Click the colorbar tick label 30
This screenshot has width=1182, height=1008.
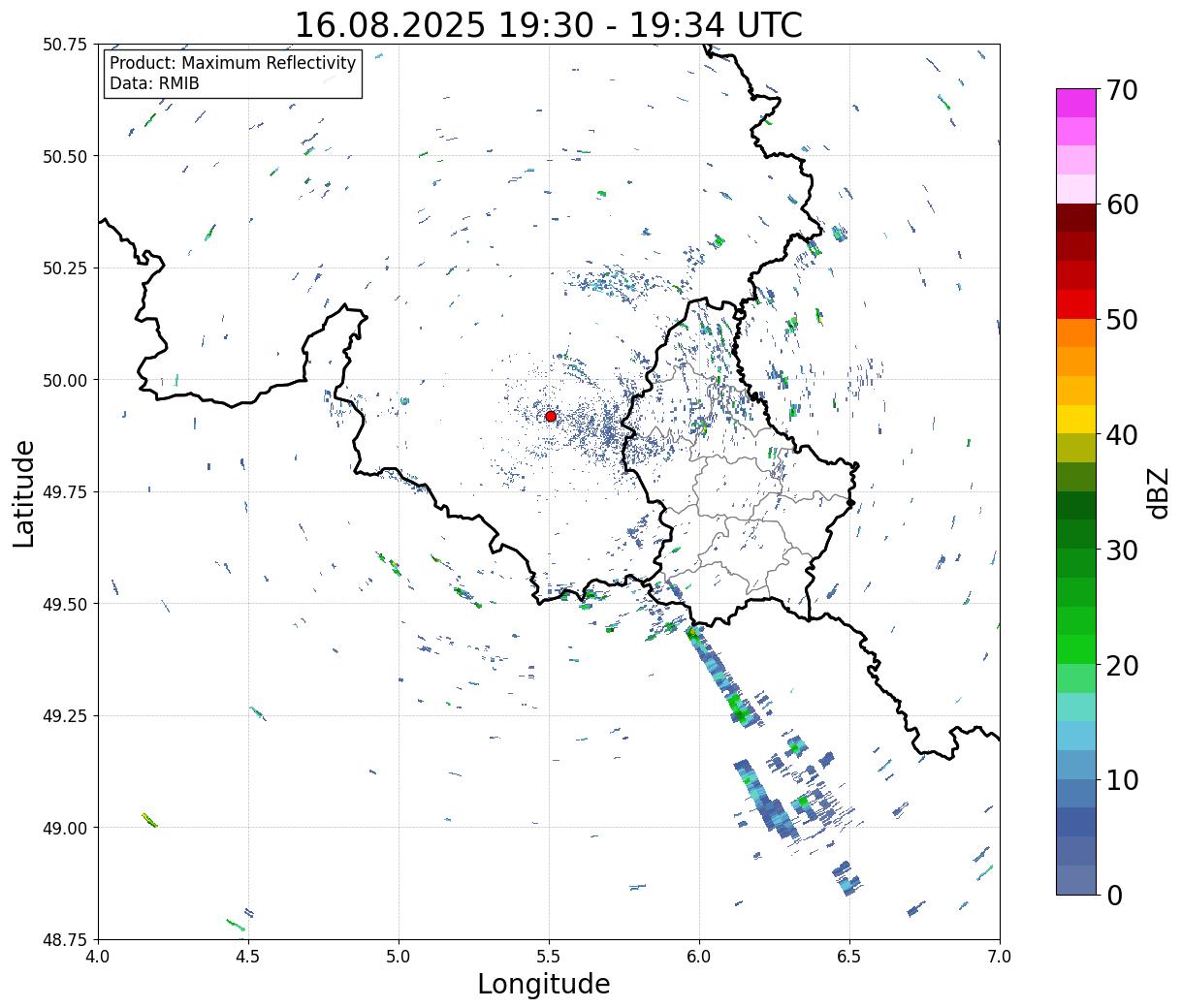pyautogui.click(x=1120, y=551)
